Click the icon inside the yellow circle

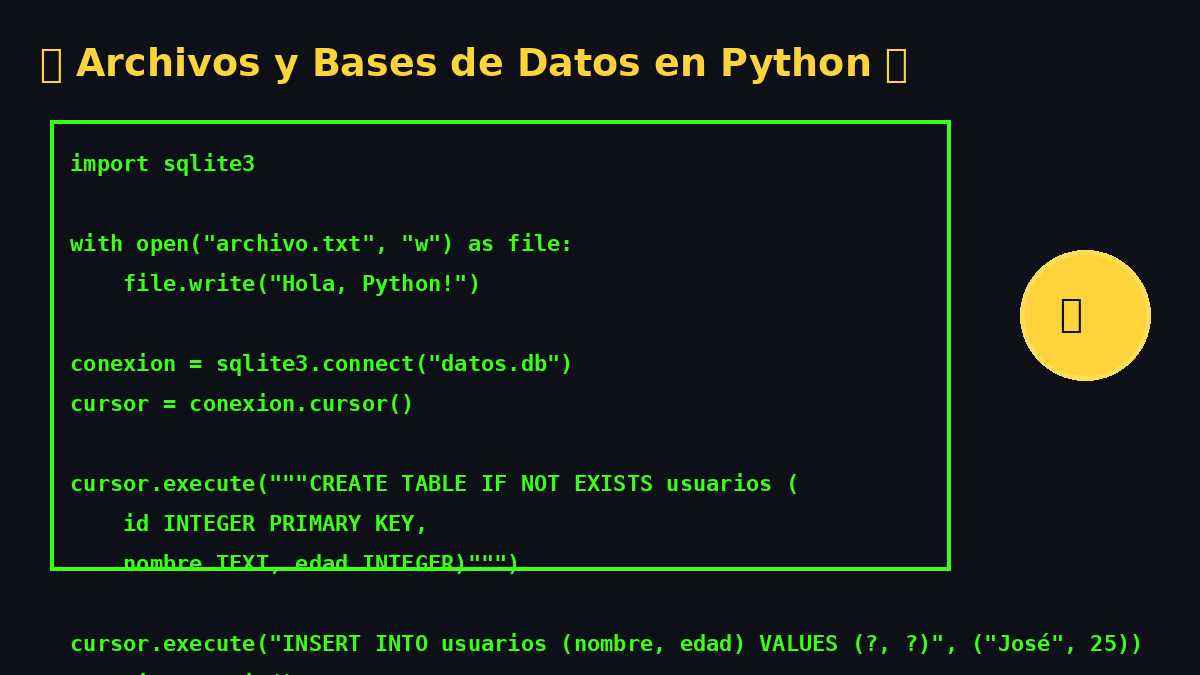pyautogui.click(x=1071, y=315)
